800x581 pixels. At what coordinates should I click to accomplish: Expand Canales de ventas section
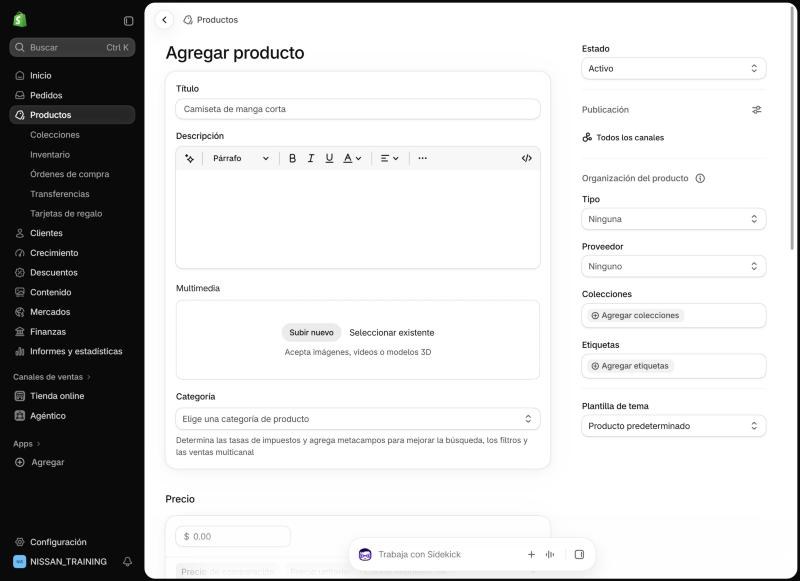click(52, 377)
